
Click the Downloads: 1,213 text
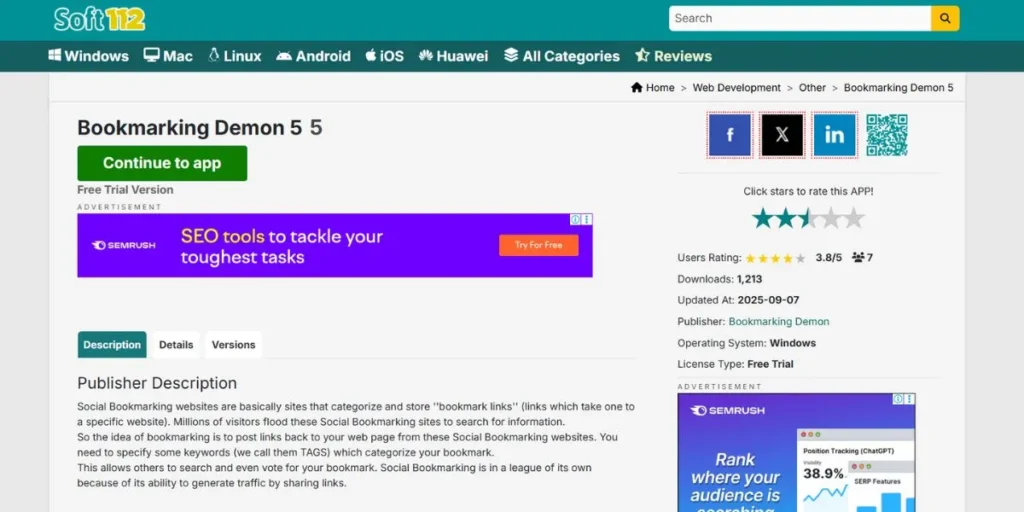(x=720, y=279)
